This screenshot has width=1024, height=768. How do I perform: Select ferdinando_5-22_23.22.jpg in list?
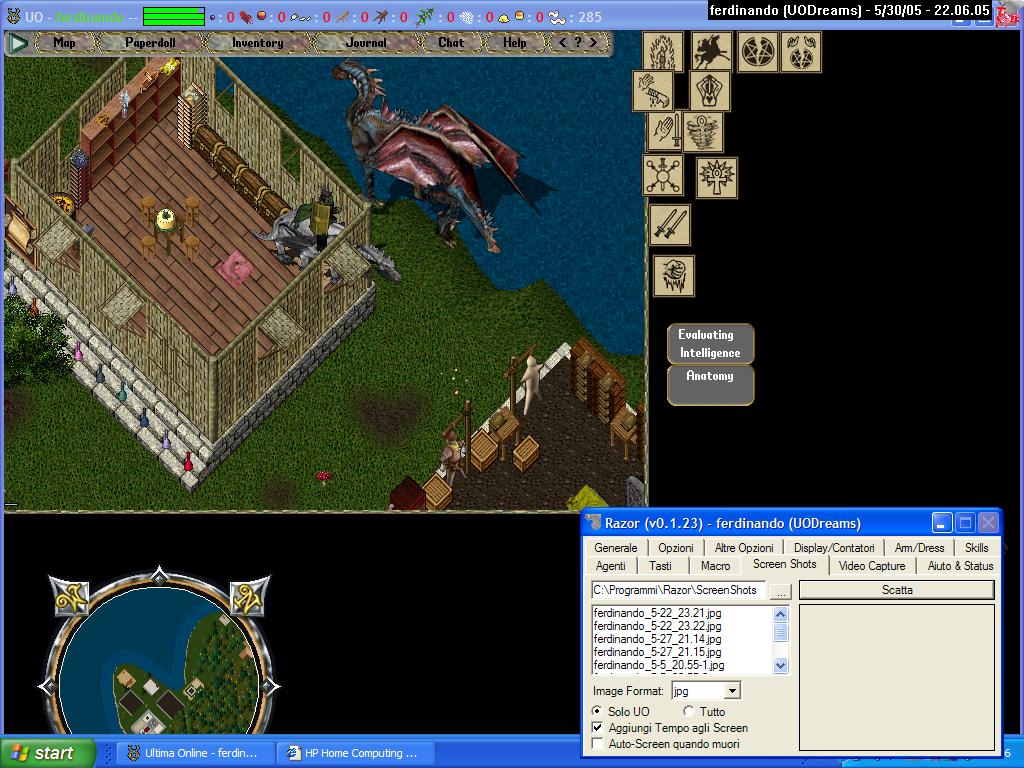tap(658, 626)
